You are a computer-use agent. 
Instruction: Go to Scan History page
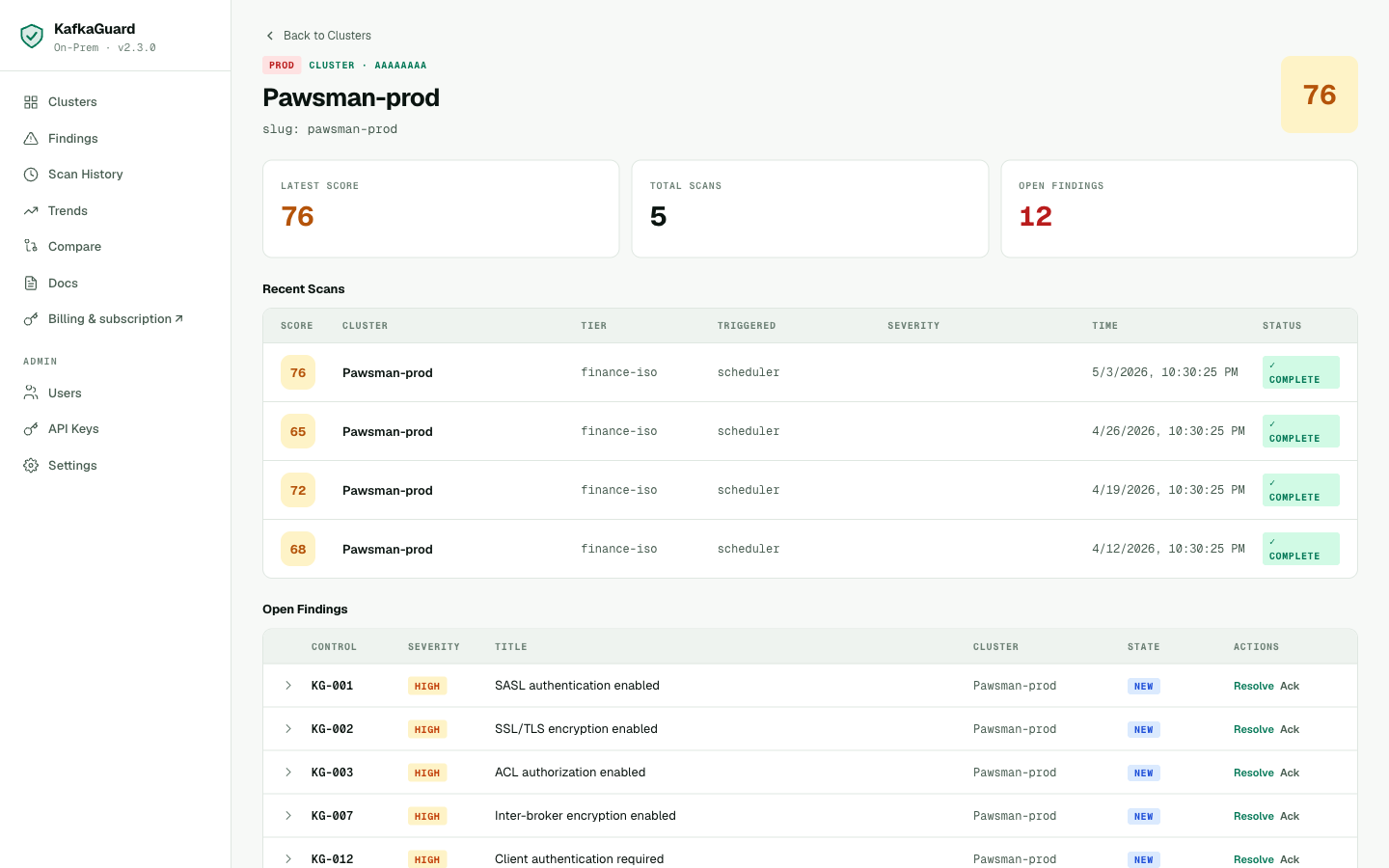coord(116,175)
